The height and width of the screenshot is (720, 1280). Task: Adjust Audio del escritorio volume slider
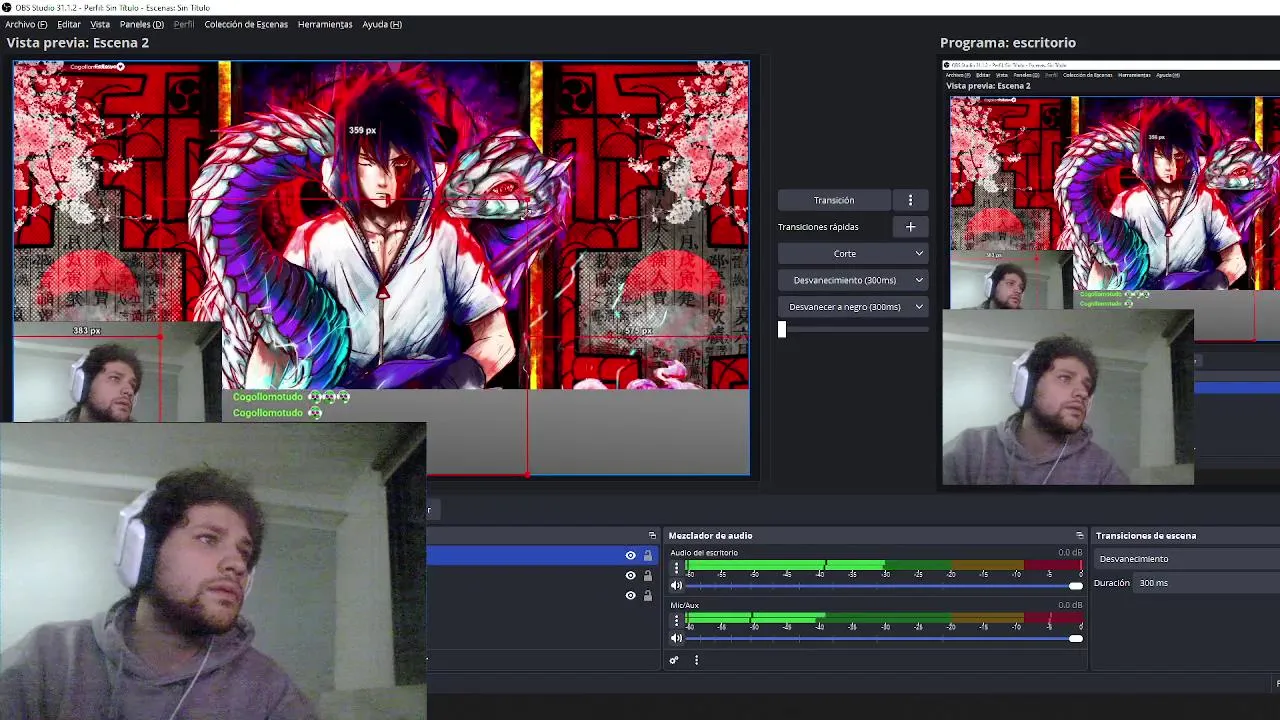pyautogui.click(x=885, y=585)
